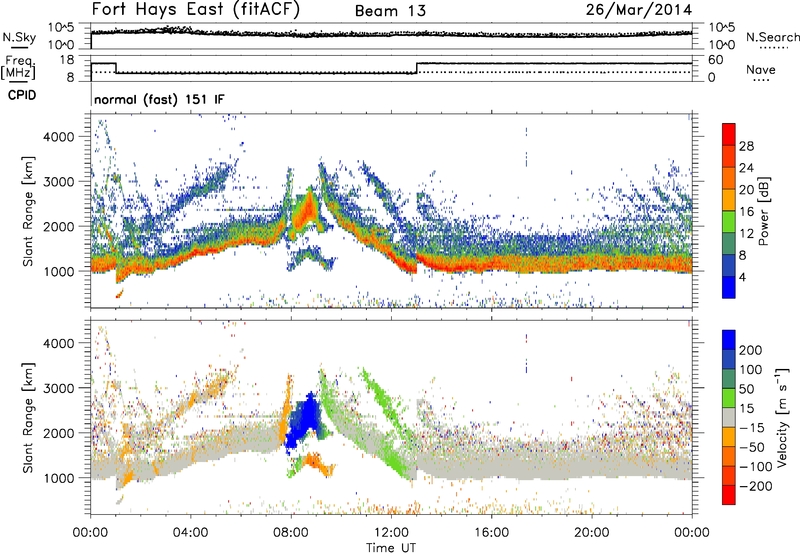Click the '28' tick on power colorbar
The image size is (800, 554).
pos(746,146)
